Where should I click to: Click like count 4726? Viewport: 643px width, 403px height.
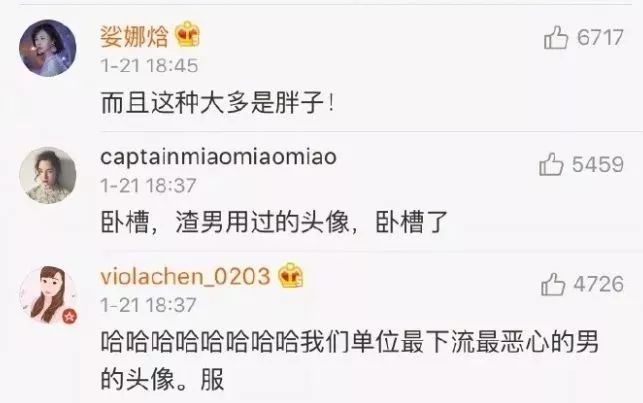tap(599, 284)
